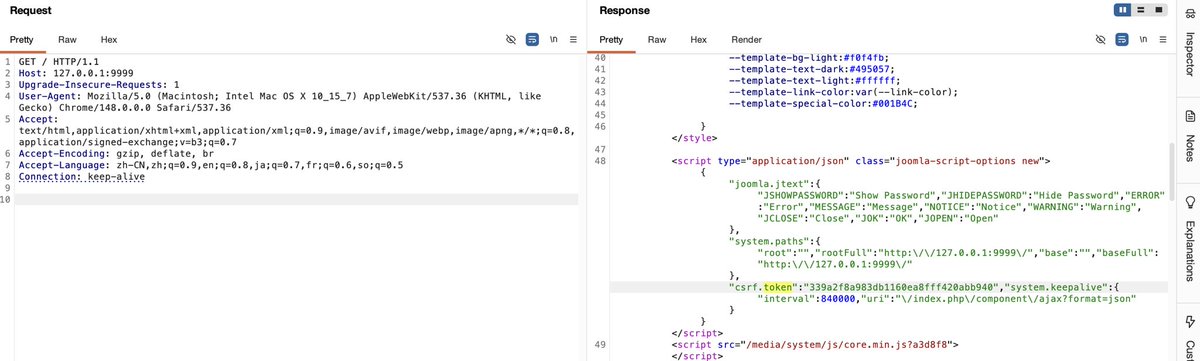1200x361 pixels.
Task: Click the 'Upgrade-Insecure-Requests: 1' header
Action: point(99,85)
